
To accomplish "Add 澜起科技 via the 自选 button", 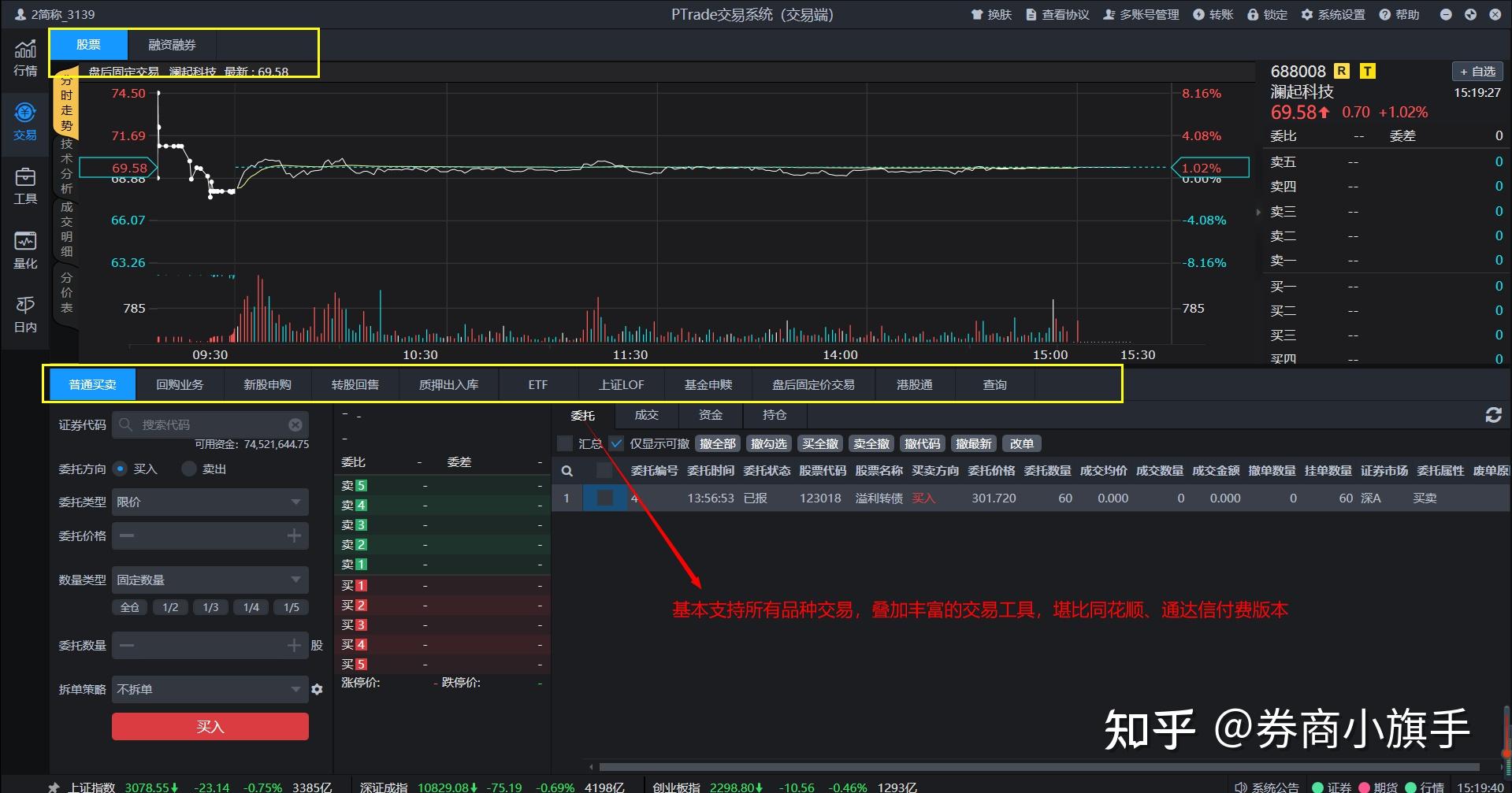I will pyautogui.click(x=1477, y=71).
